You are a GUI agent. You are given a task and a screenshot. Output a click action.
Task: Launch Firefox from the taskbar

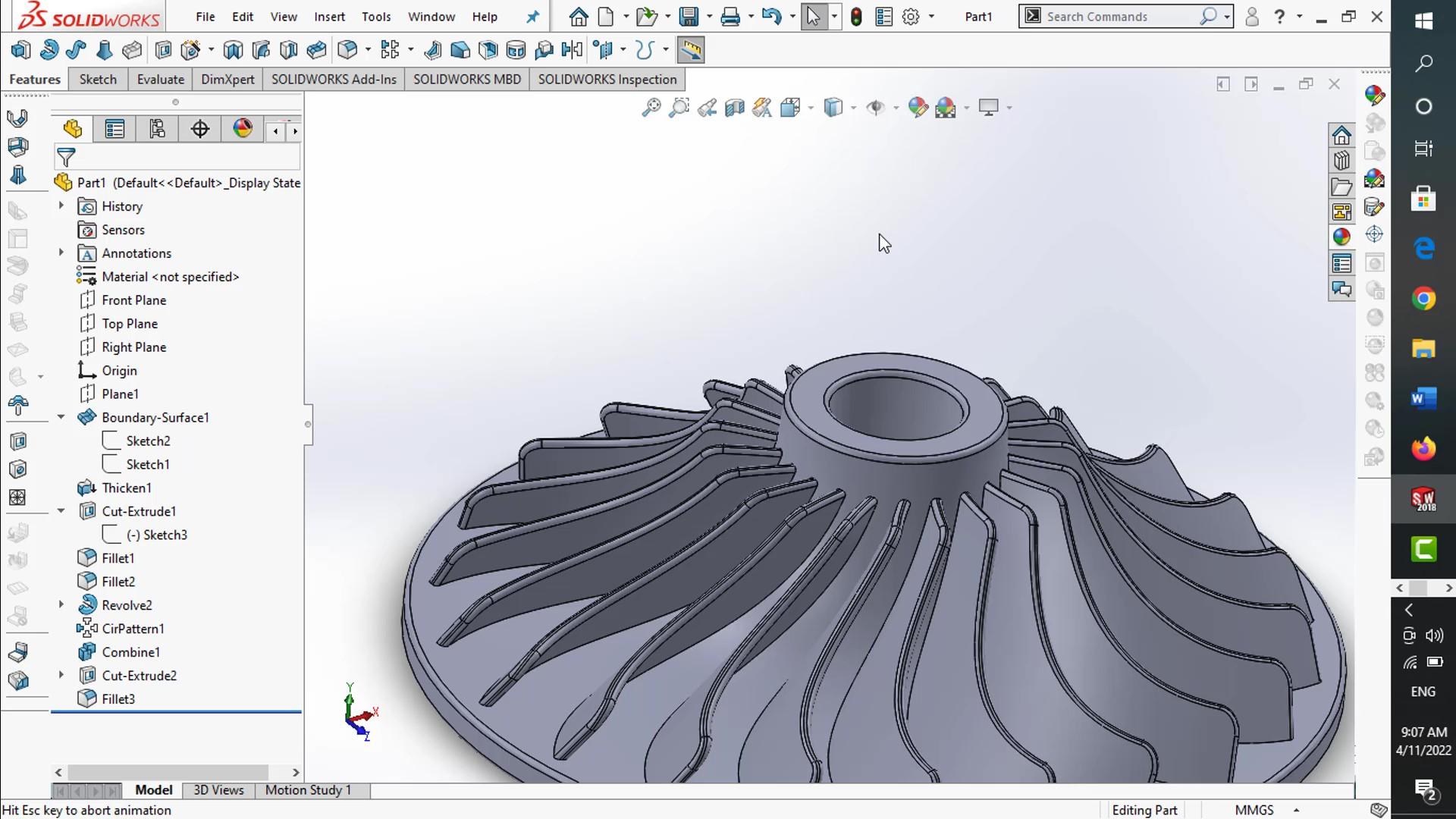(1424, 448)
